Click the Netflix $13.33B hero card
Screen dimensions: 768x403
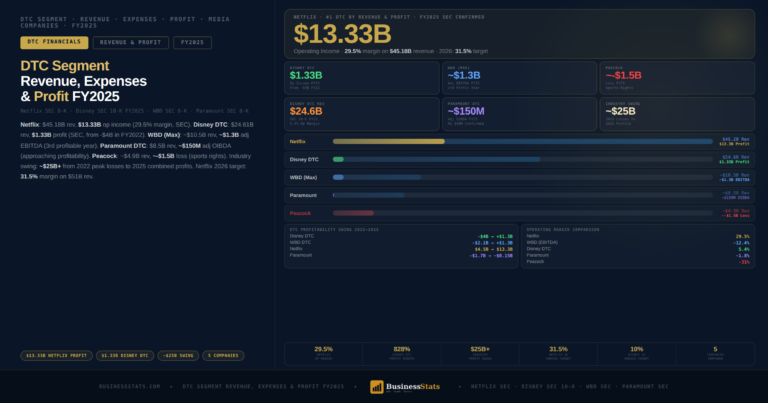tap(519, 34)
